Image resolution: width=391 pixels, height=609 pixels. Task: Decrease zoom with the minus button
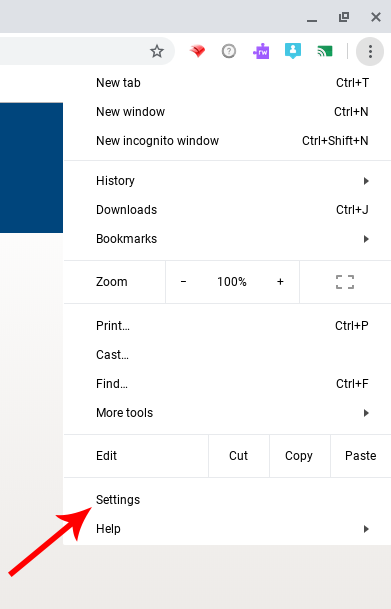(x=183, y=282)
